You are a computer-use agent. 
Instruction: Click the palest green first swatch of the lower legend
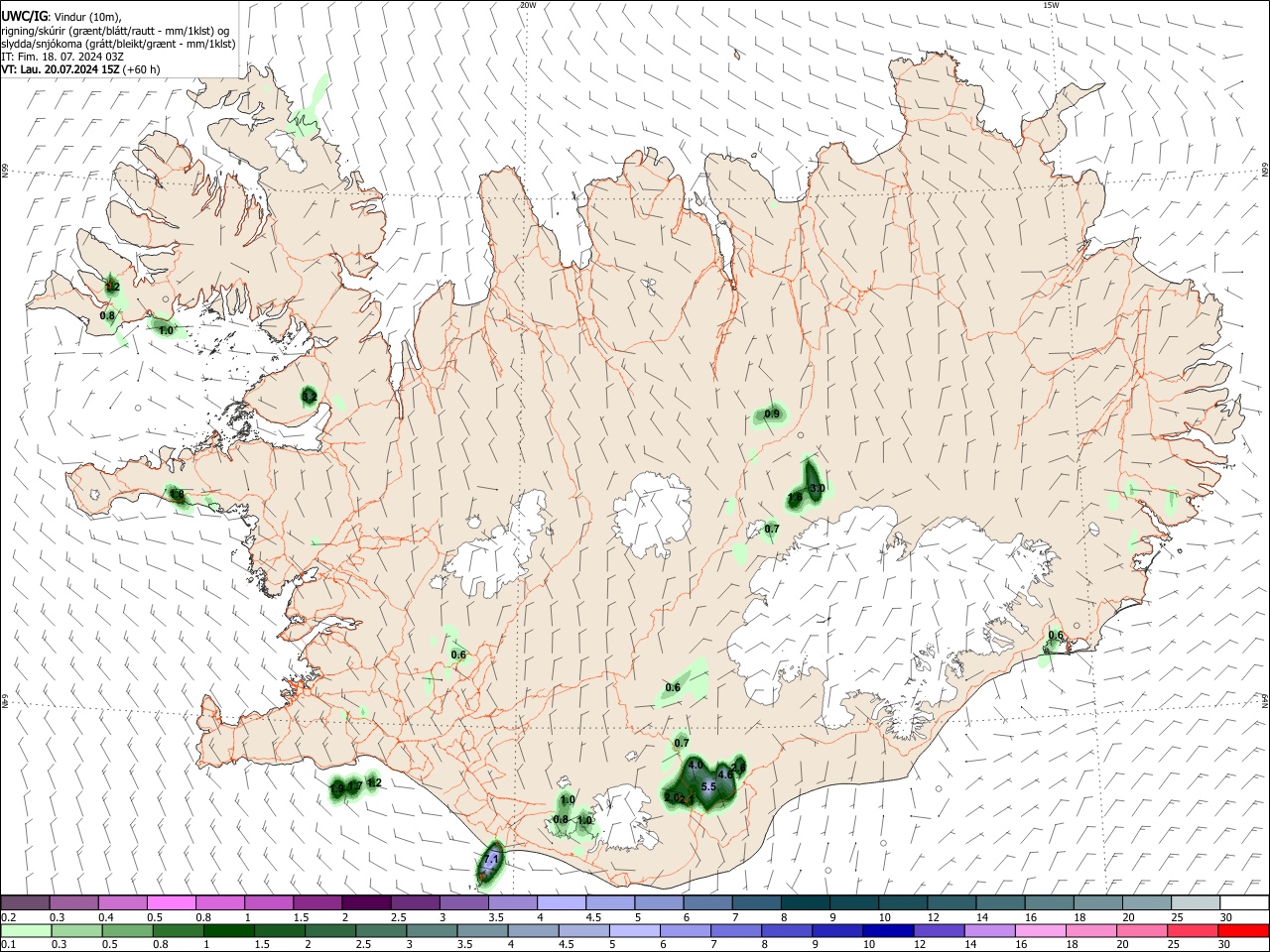click(x=27, y=930)
